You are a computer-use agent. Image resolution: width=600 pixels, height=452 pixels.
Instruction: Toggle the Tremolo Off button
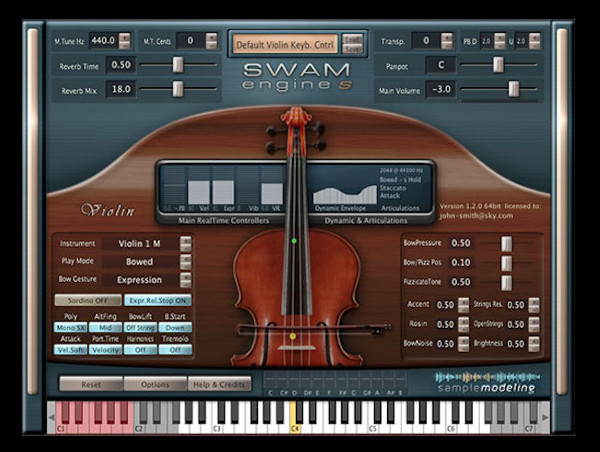(175, 350)
